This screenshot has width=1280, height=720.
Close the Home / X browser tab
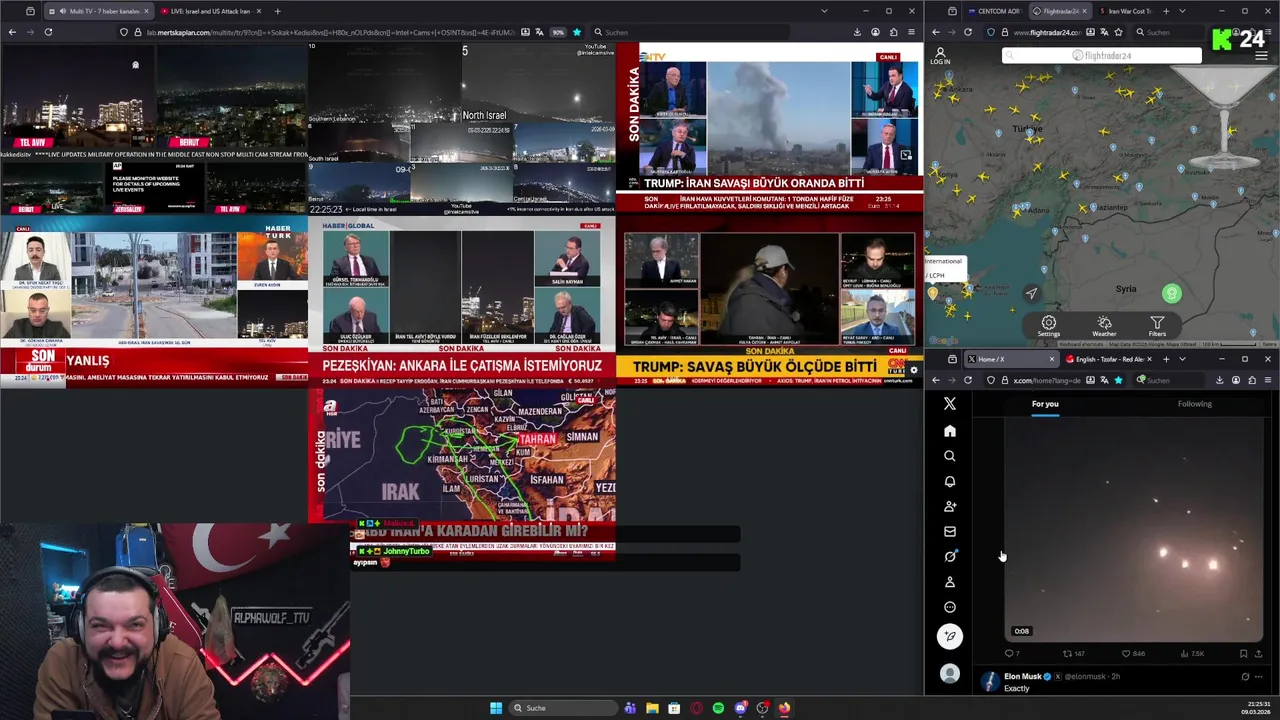pos(1051,359)
